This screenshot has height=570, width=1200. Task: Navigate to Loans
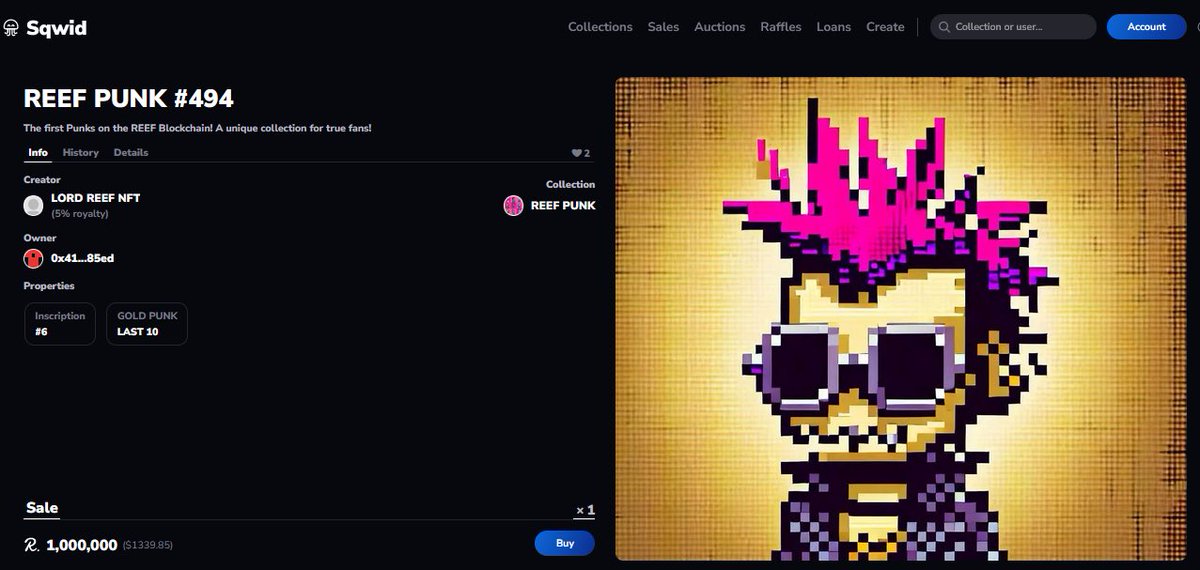834,27
